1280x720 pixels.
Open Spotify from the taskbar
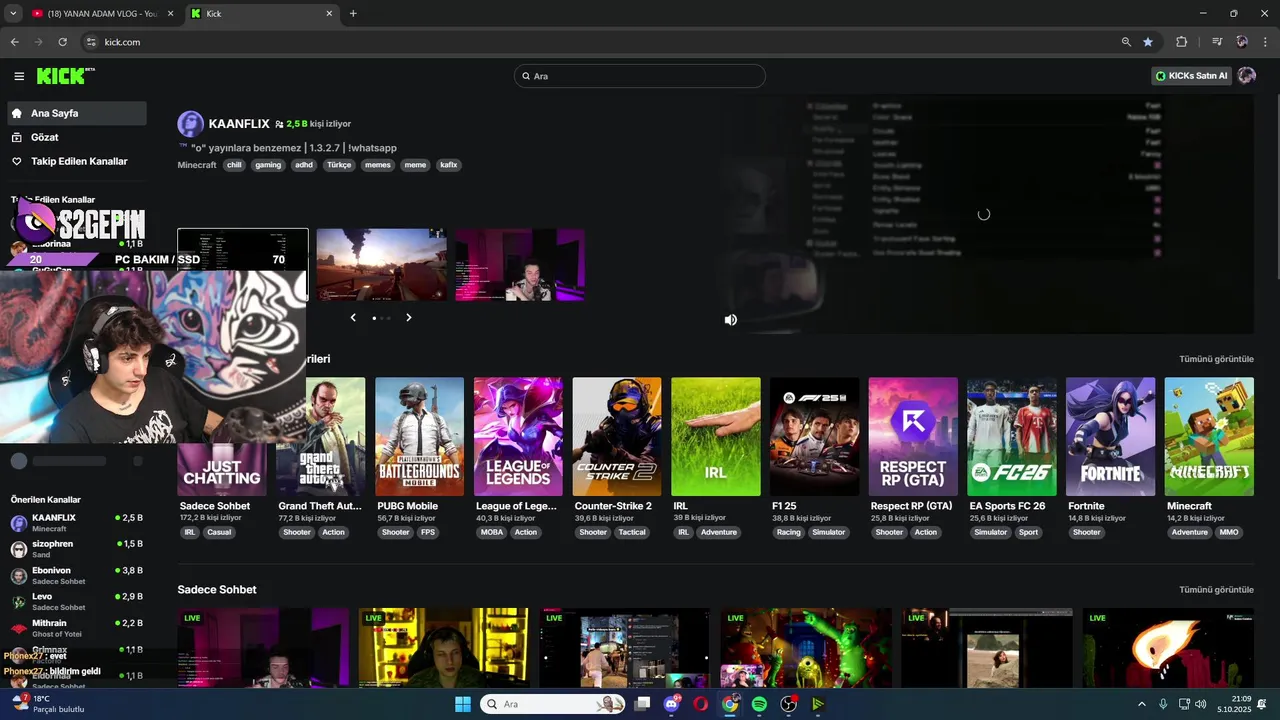click(759, 704)
